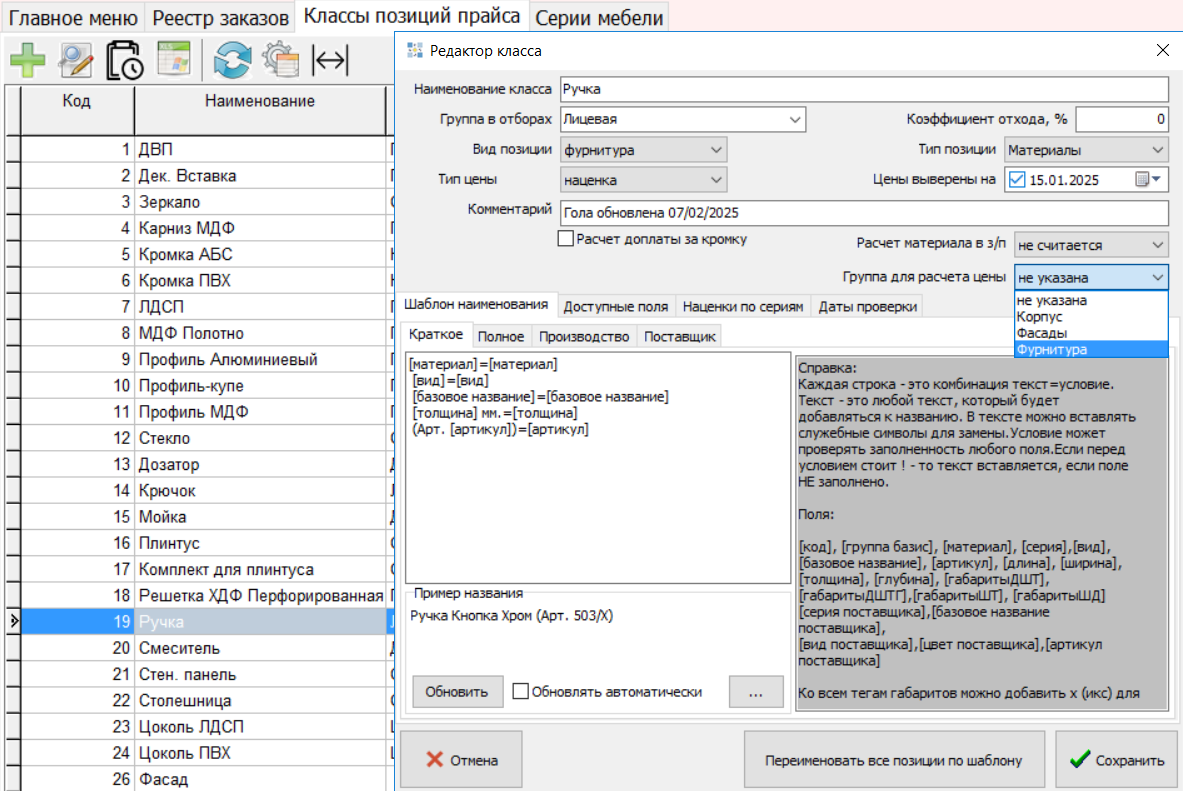Toggle Обновлять автоматически checkbox

coord(520,691)
